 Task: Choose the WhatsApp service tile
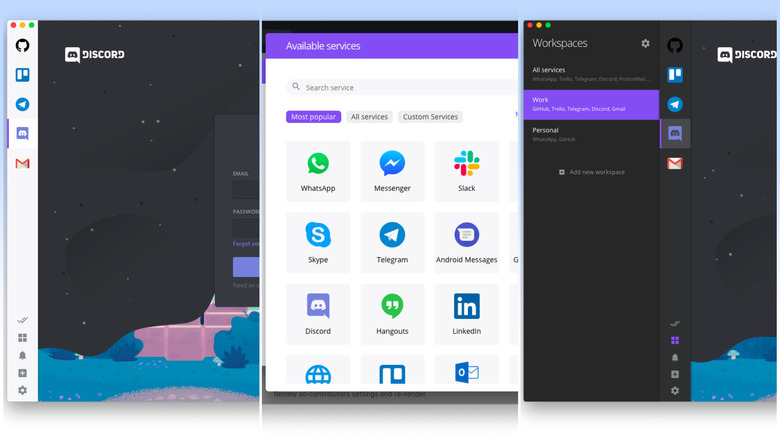318,172
